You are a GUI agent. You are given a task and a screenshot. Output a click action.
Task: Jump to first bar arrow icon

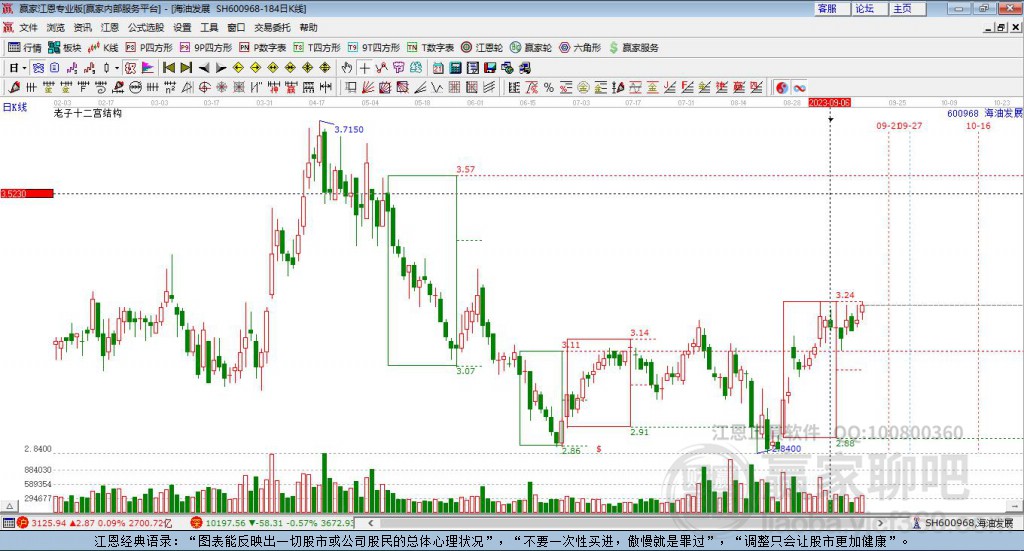tap(168, 68)
